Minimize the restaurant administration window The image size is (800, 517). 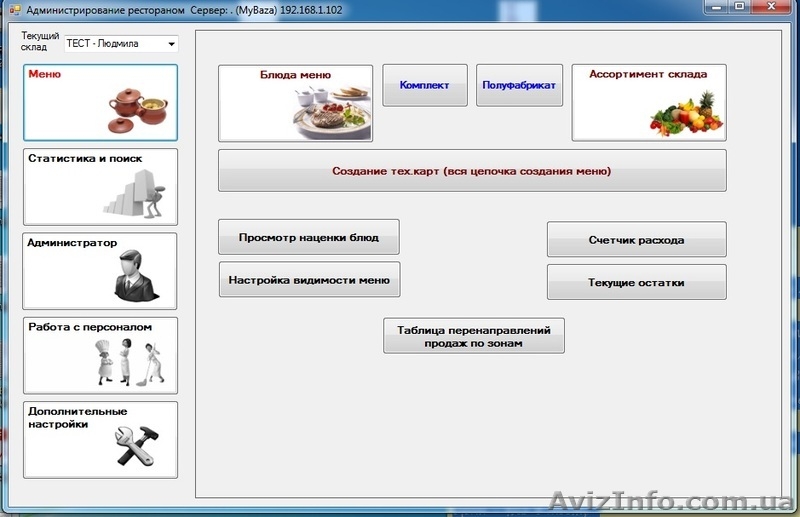pyautogui.click(x=716, y=7)
